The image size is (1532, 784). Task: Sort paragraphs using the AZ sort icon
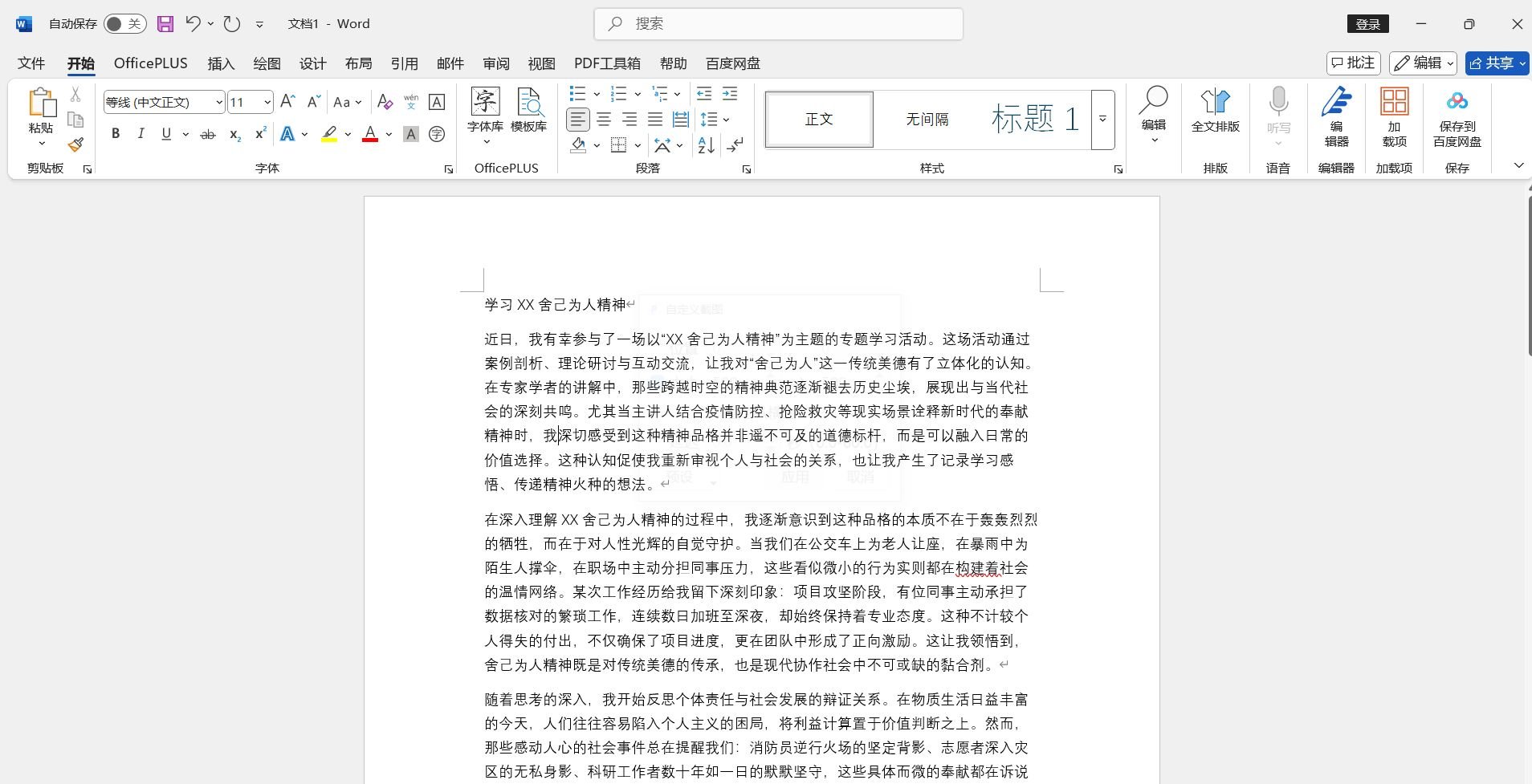pyautogui.click(x=705, y=145)
